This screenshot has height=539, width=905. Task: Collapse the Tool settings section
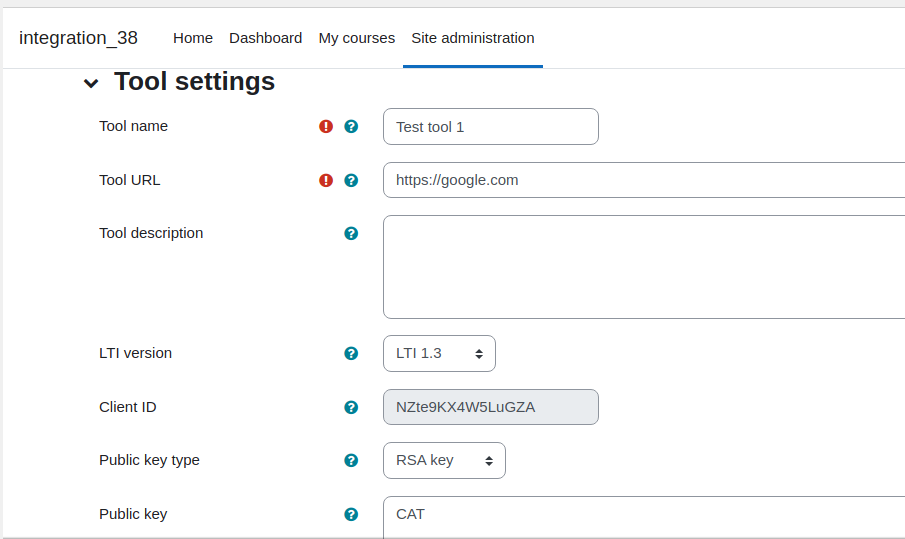click(x=91, y=84)
